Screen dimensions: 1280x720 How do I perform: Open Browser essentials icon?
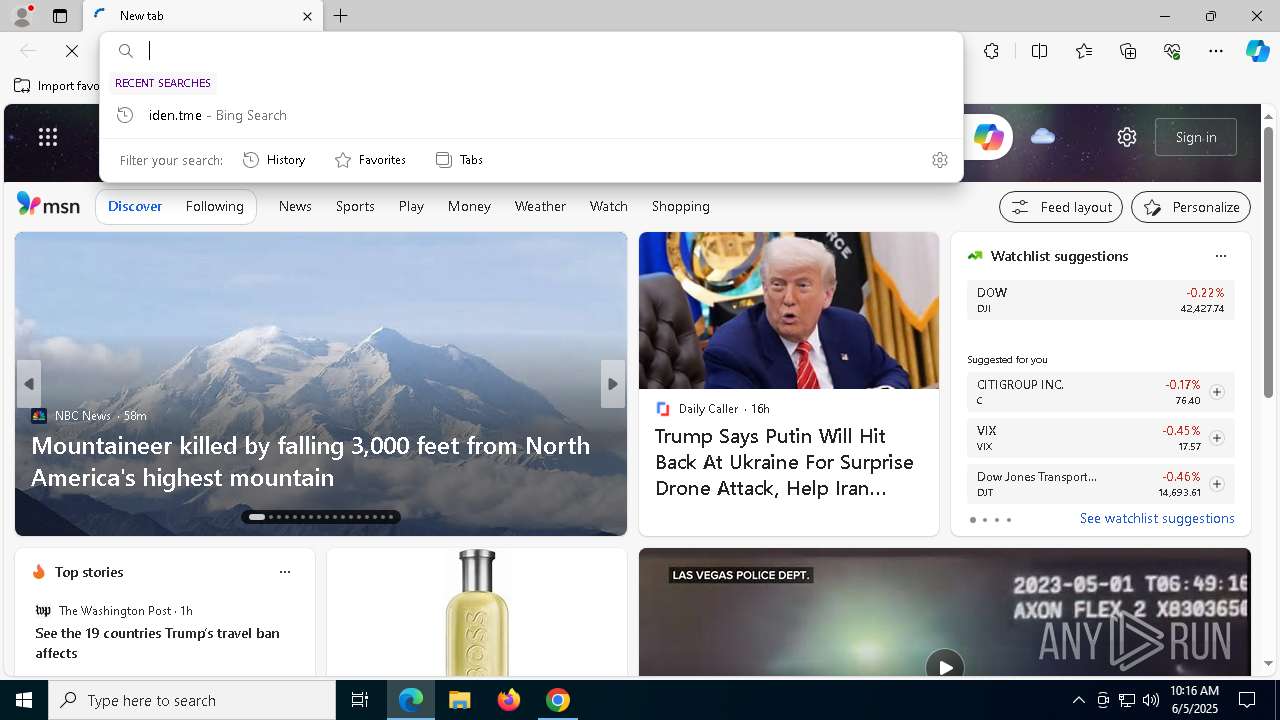pyautogui.click(x=1172, y=51)
